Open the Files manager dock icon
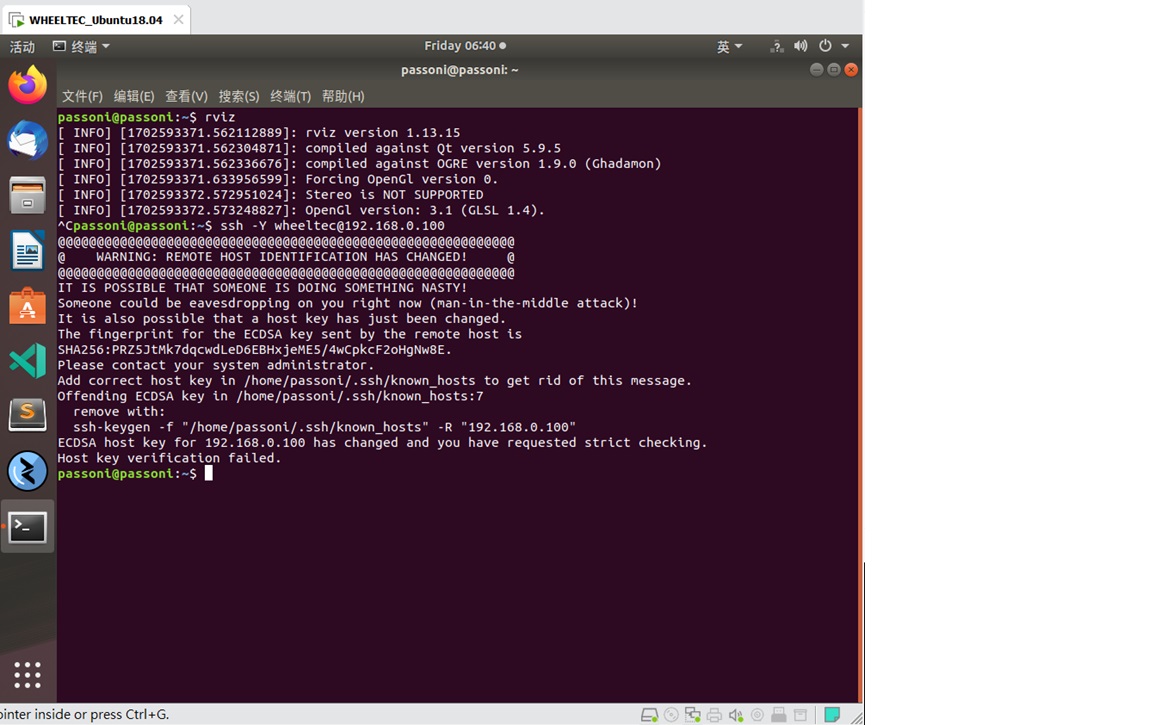 pos(27,195)
